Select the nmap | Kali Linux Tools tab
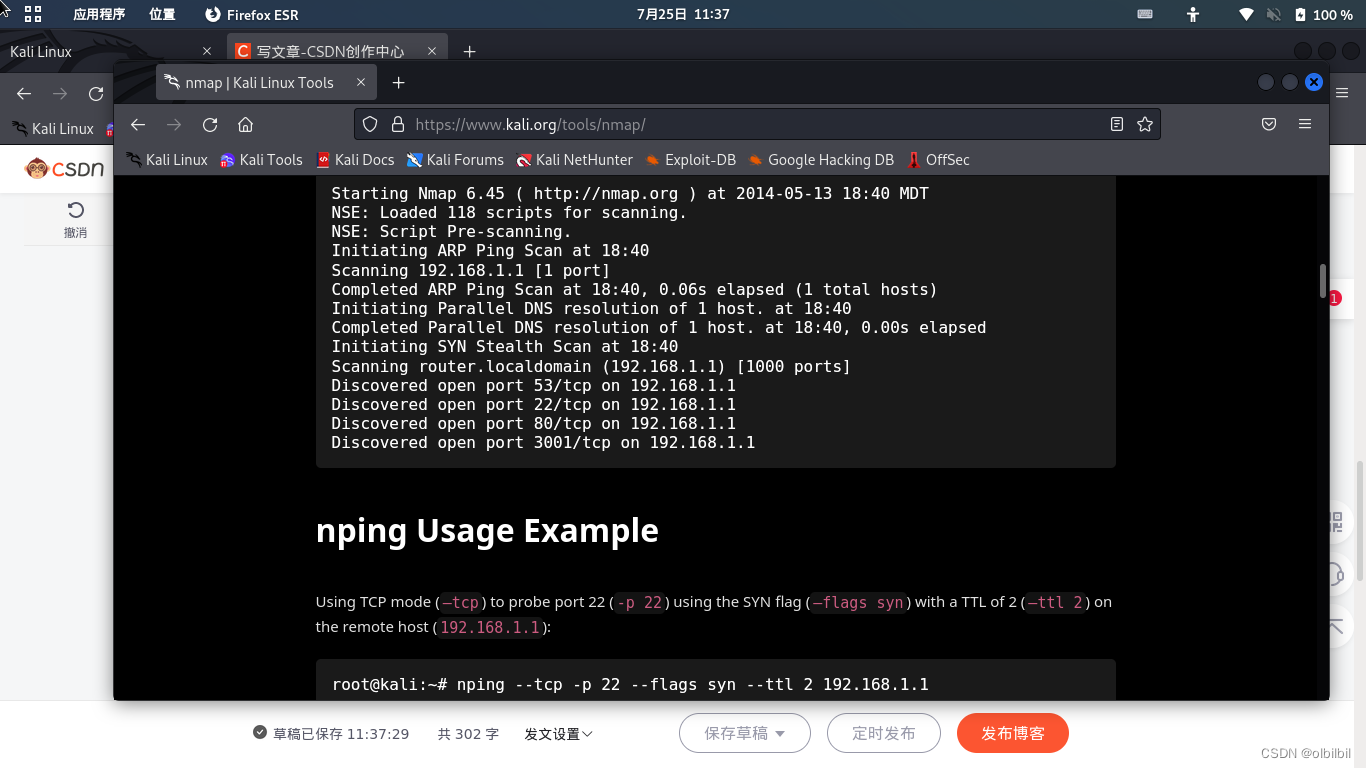 [266, 83]
